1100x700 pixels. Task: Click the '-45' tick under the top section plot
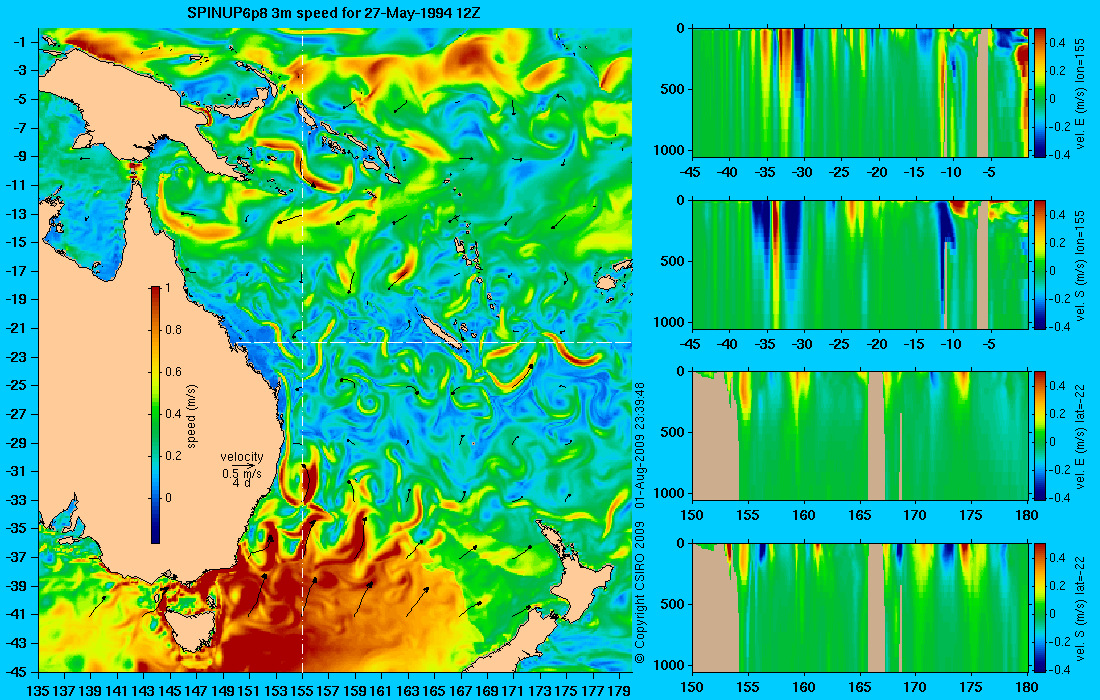click(x=692, y=172)
